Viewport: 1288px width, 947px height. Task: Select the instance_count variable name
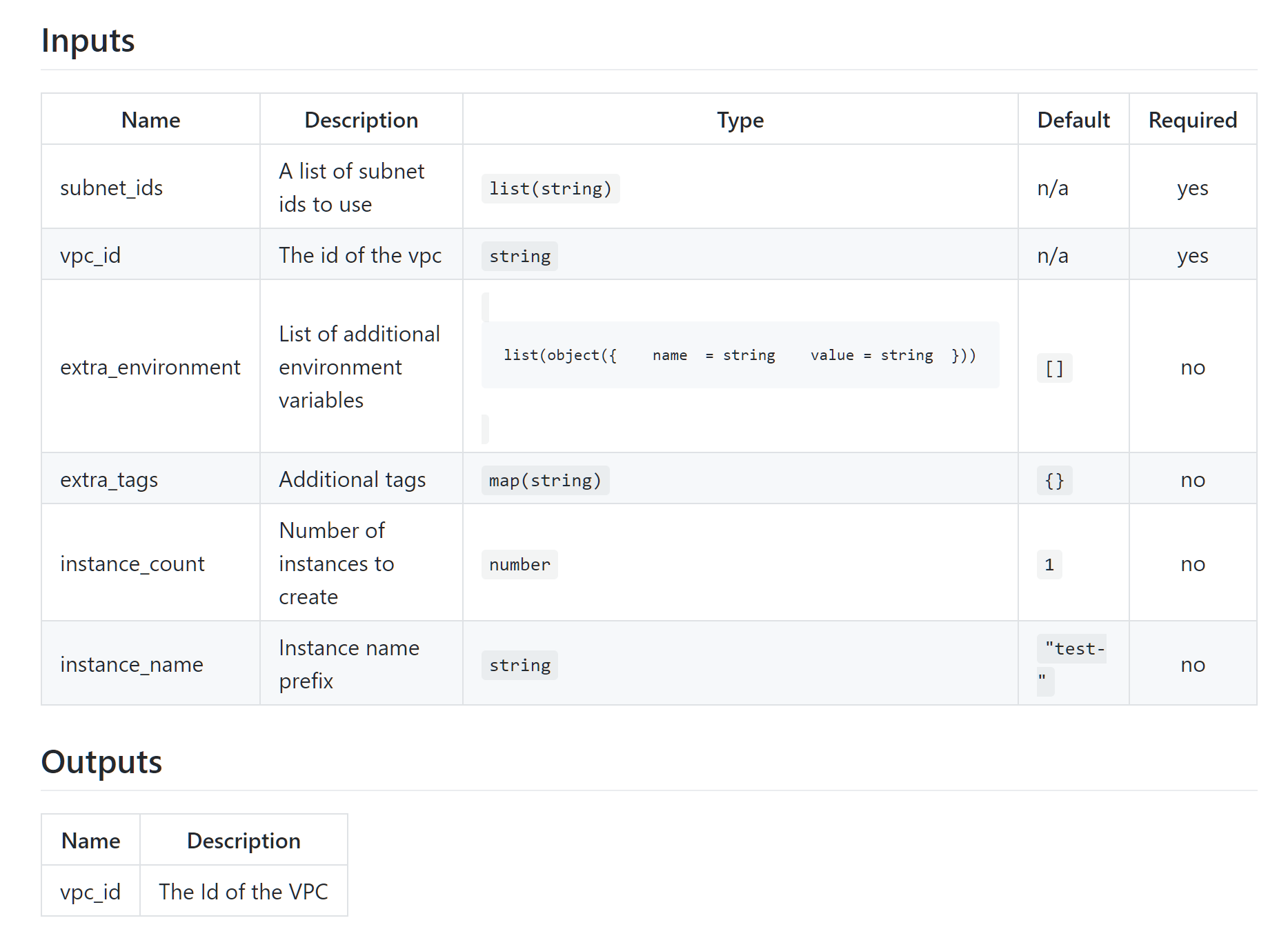pyautogui.click(x=132, y=564)
